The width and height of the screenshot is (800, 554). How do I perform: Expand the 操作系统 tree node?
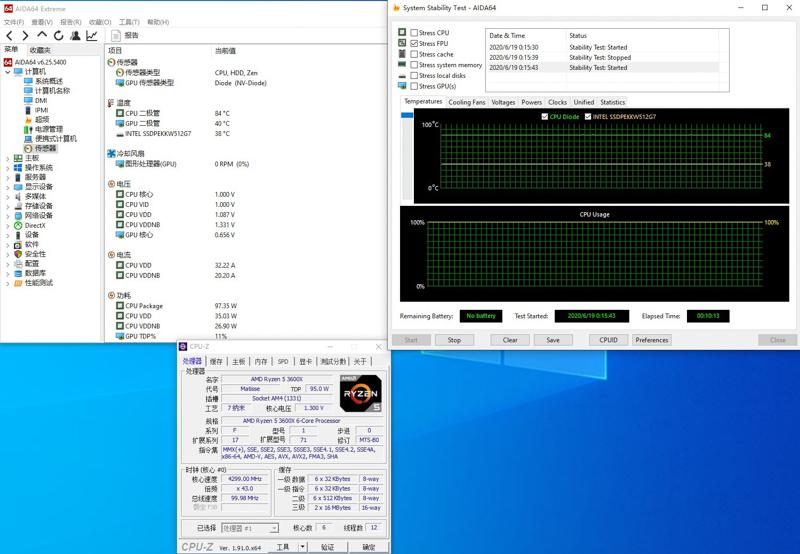point(8,168)
